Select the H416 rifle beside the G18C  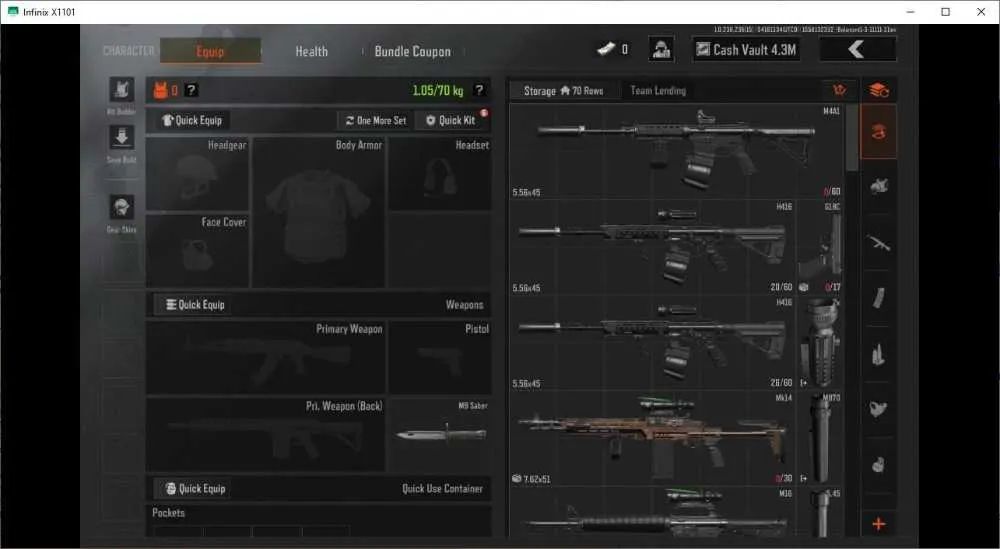tap(652, 247)
